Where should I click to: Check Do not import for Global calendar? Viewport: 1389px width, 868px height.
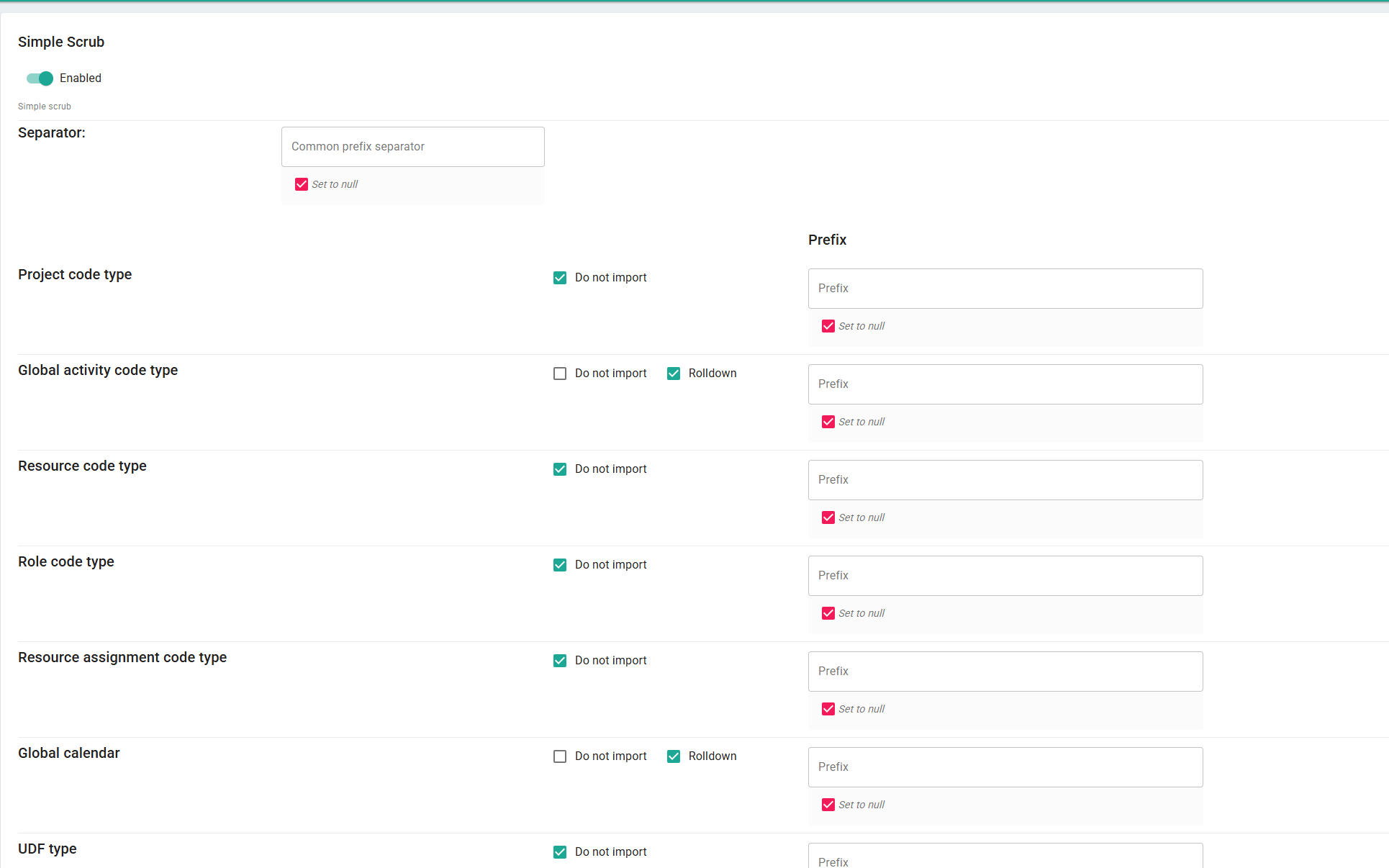(560, 756)
